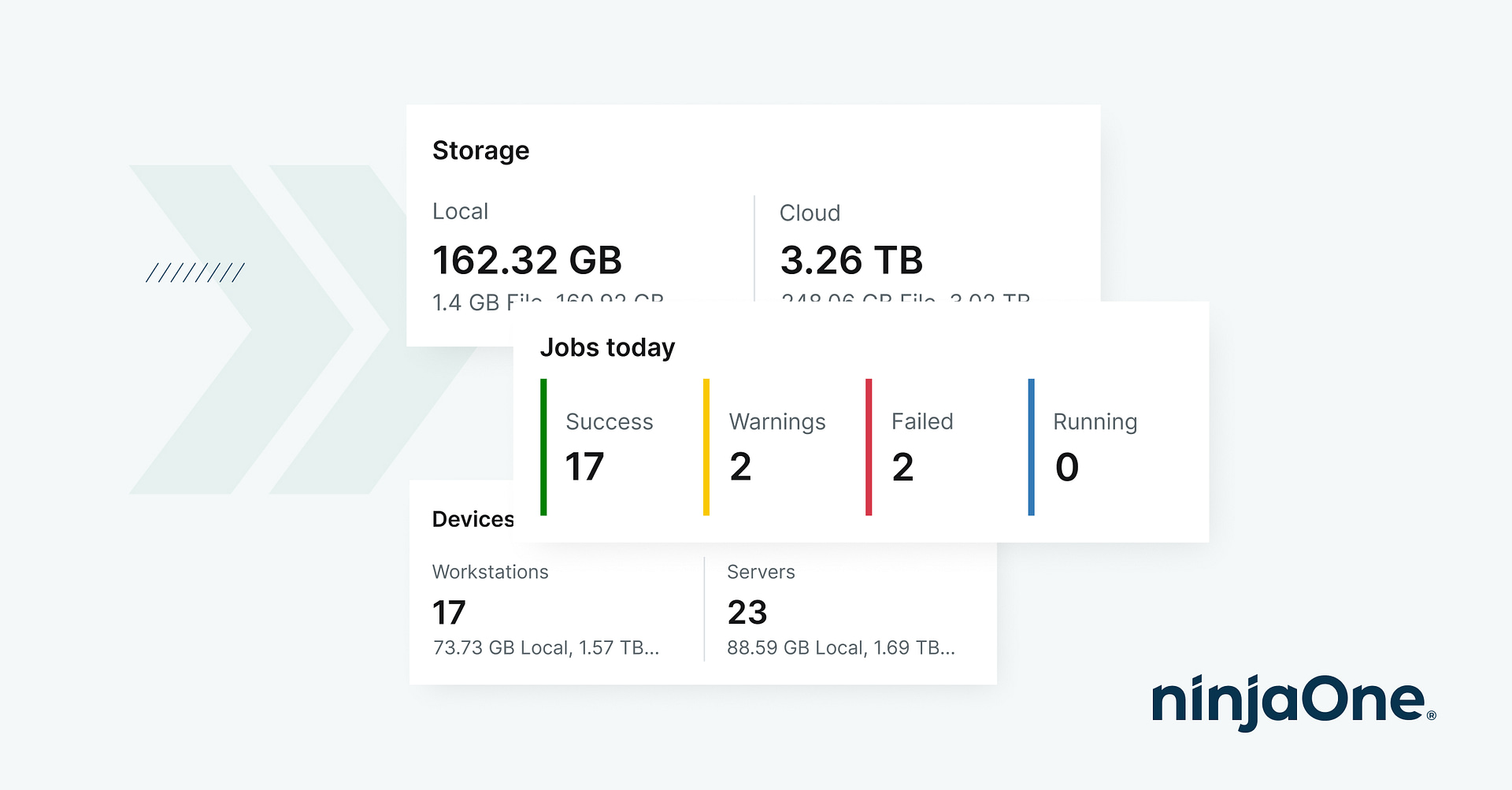The height and width of the screenshot is (790, 1512).
Task: Click the Workstations count 17
Action: point(449,613)
